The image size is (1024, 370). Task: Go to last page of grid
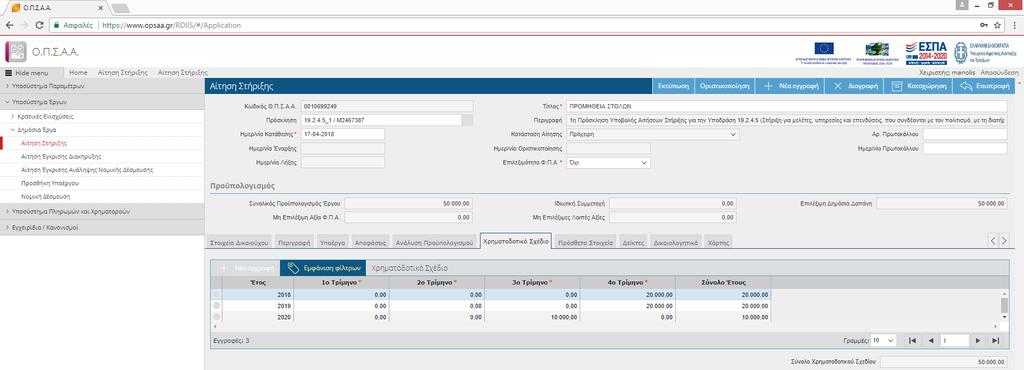[995, 341]
